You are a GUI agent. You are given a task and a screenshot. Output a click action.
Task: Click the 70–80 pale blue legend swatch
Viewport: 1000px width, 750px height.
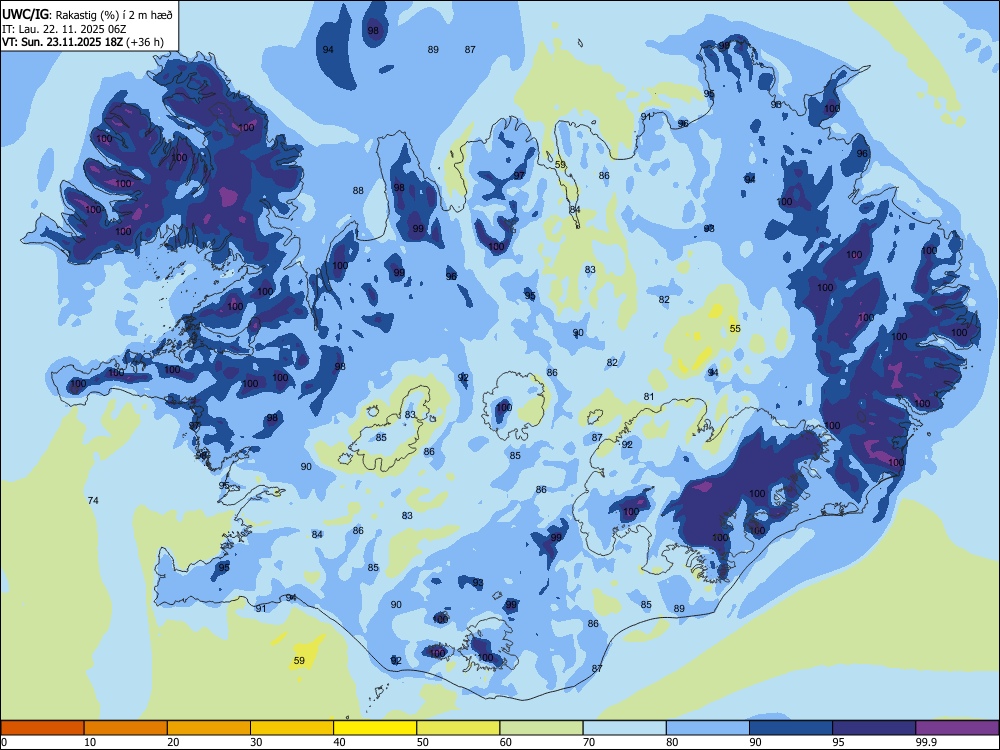(x=624, y=728)
